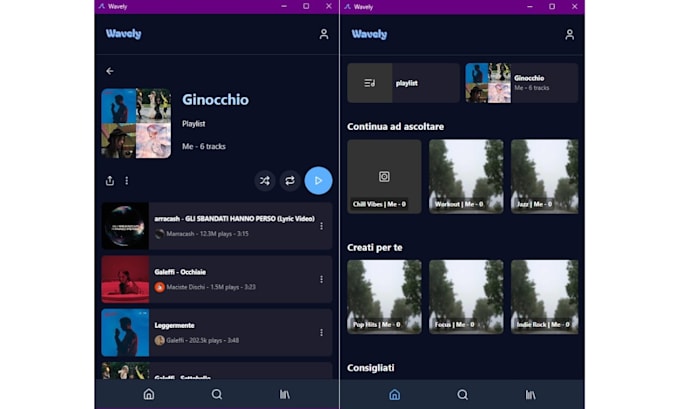The image size is (680, 409).
Task: Open album art of GLI SBANDATI HANNO PERSO
Action: (x=125, y=226)
